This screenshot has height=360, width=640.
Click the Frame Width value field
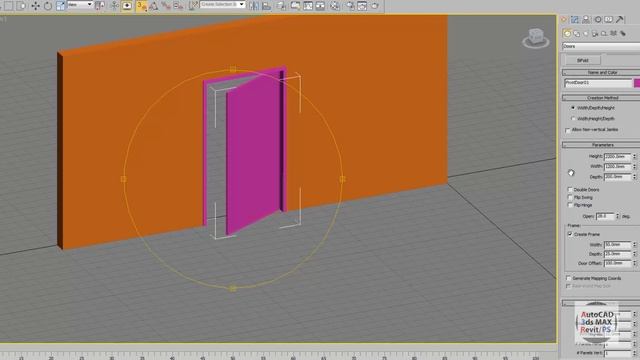(x=618, y=244)
